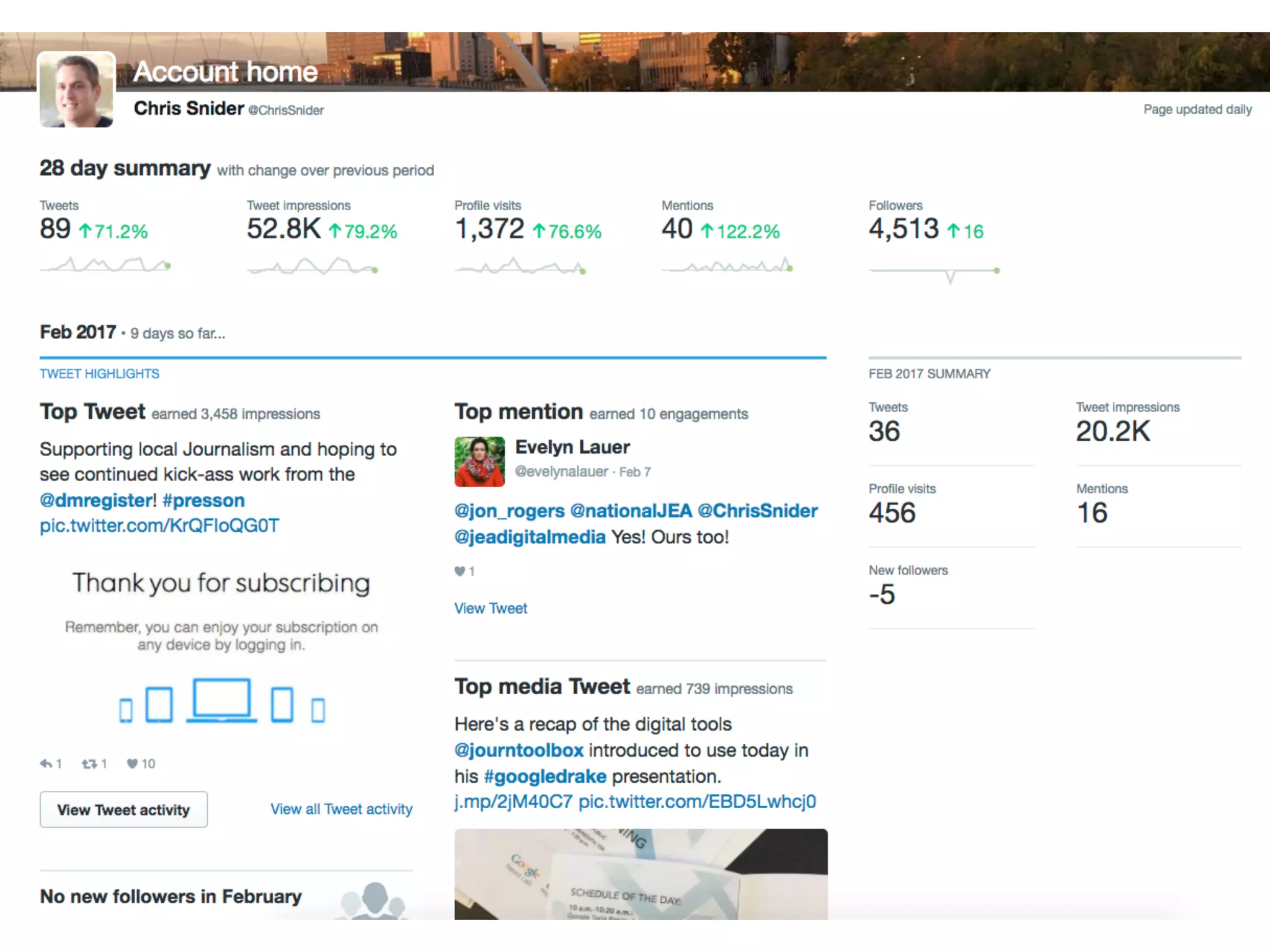Open the top media tweet photo thumbnail
The image size is (1270, 952).
[x=641, y=874]
